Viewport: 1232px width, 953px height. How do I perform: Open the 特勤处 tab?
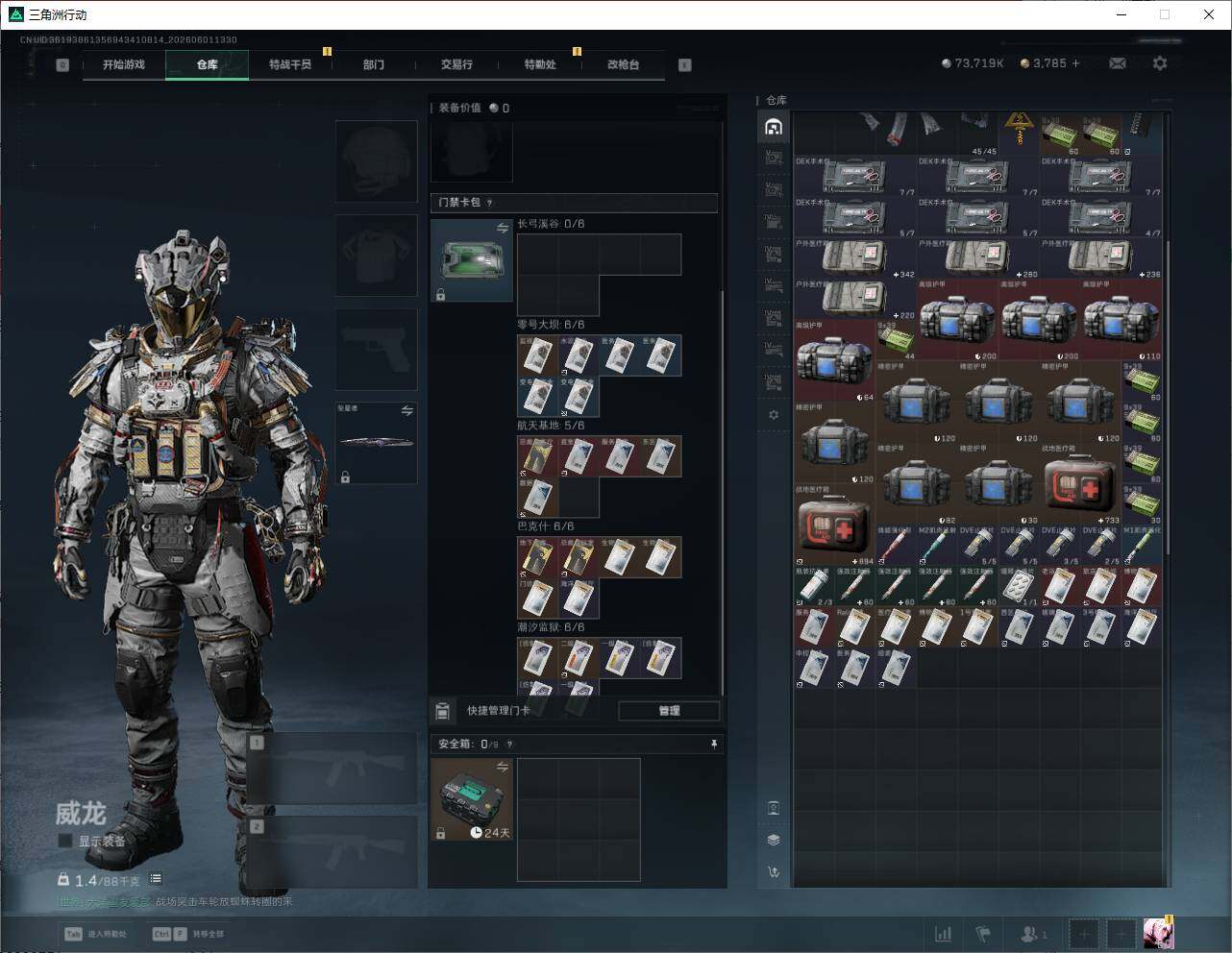pos(540,64)
